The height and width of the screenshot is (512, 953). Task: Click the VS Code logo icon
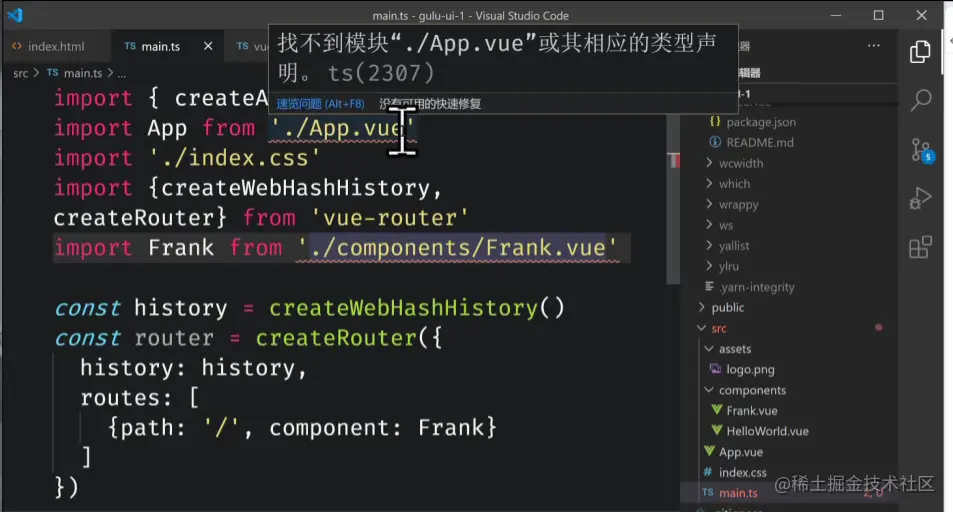click(x=15, y=15)
